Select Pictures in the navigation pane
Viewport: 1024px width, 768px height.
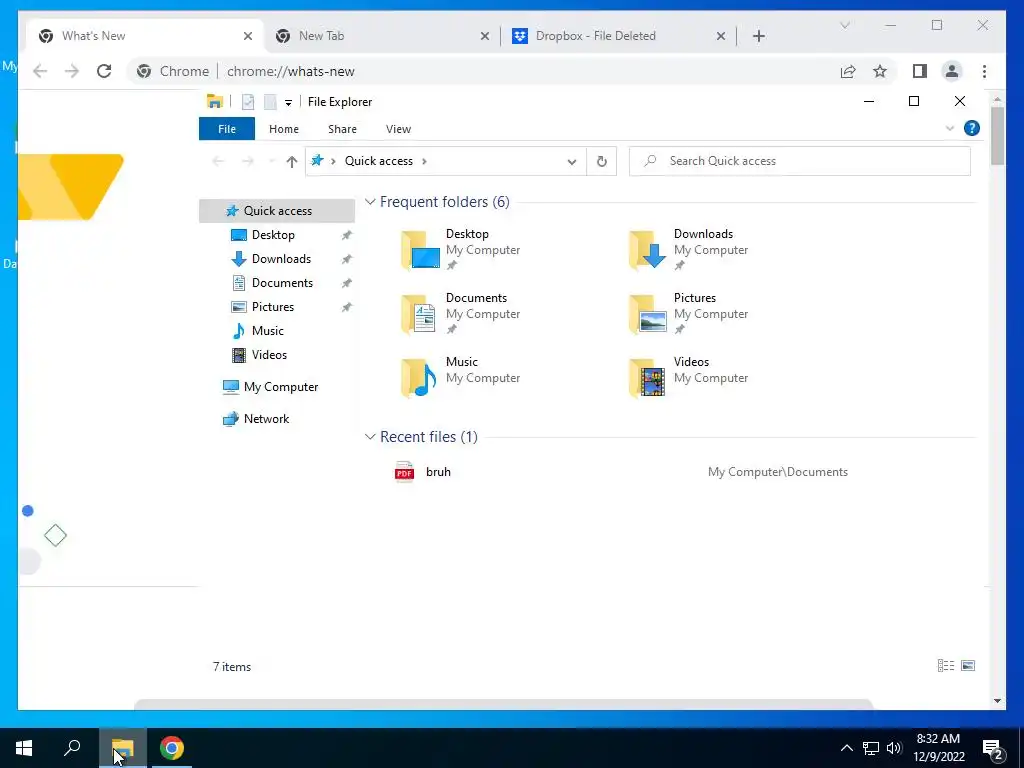pos(272,307)
